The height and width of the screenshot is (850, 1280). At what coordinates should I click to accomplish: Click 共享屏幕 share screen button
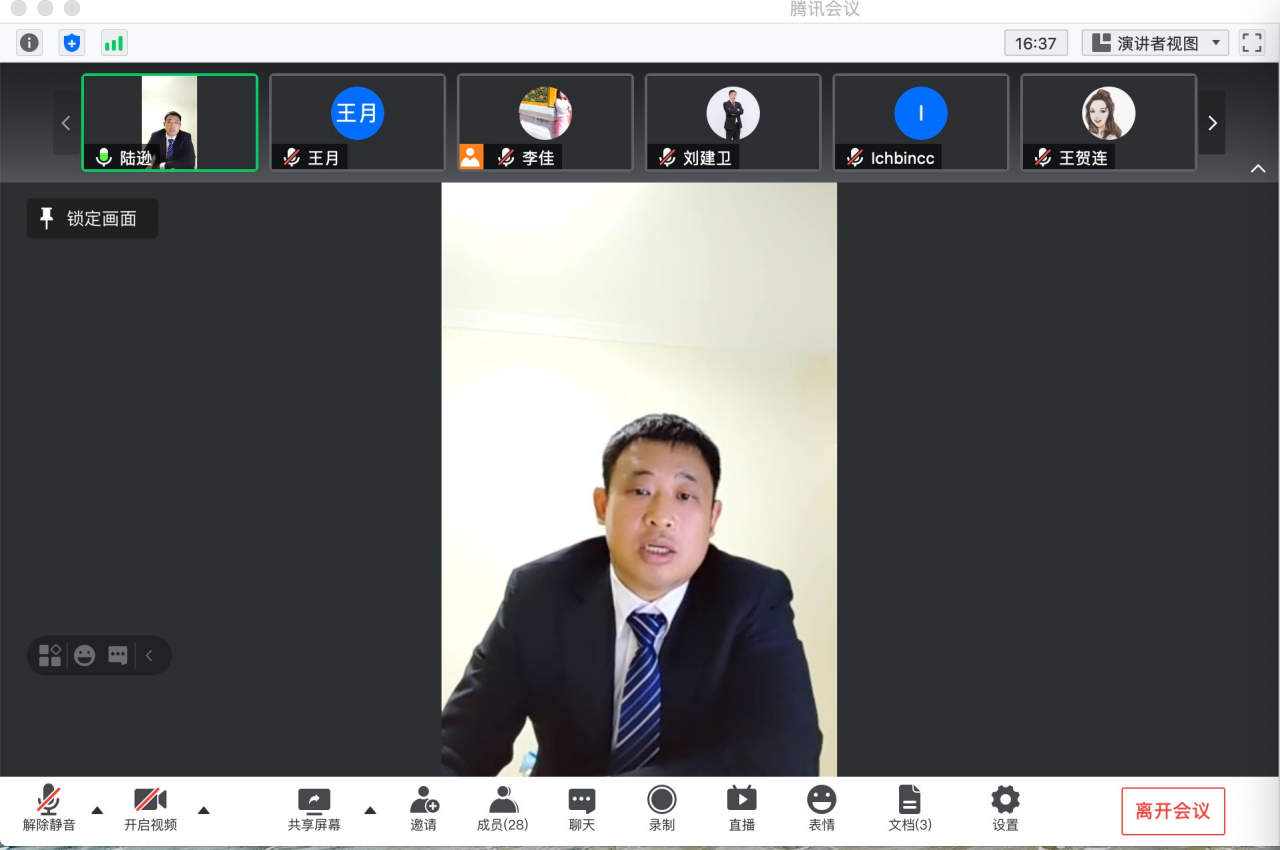(x=314, y=808)
